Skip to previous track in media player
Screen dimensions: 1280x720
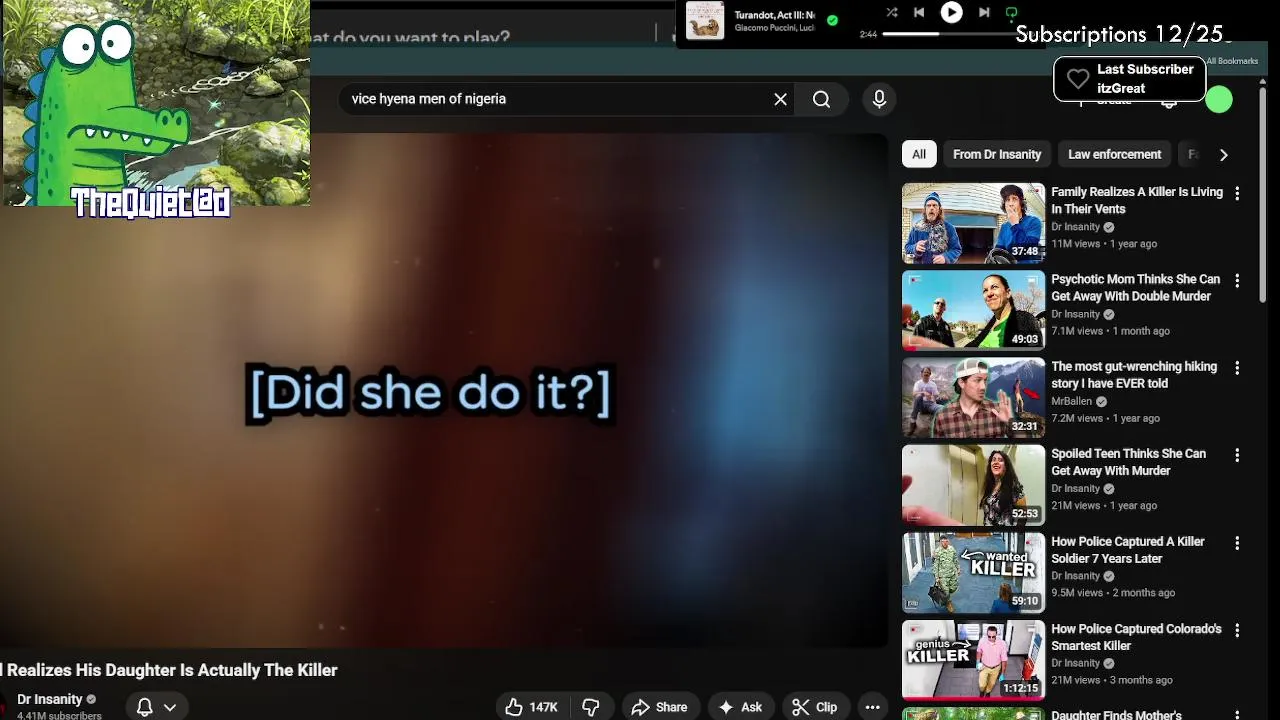point(919,13)
